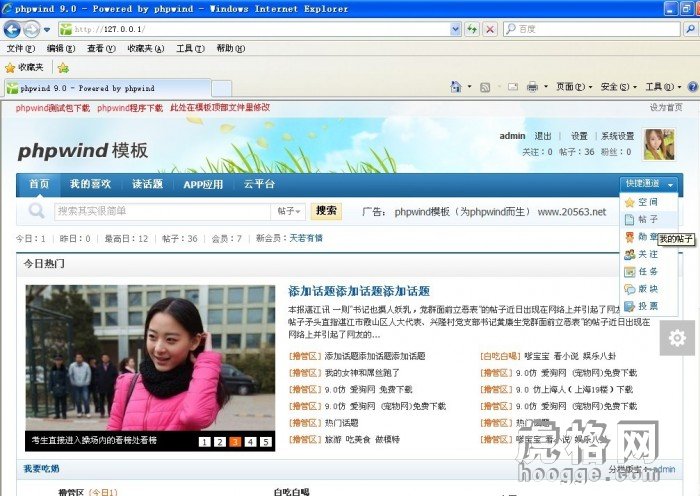Click the 搜索其实很简单 search field
Screen dimensions: 700x496
(162, 211)
